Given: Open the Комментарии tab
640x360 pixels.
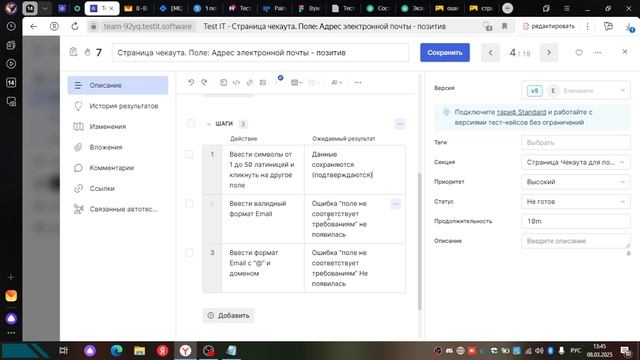Looking at the screenshot, I should (118, 168).
